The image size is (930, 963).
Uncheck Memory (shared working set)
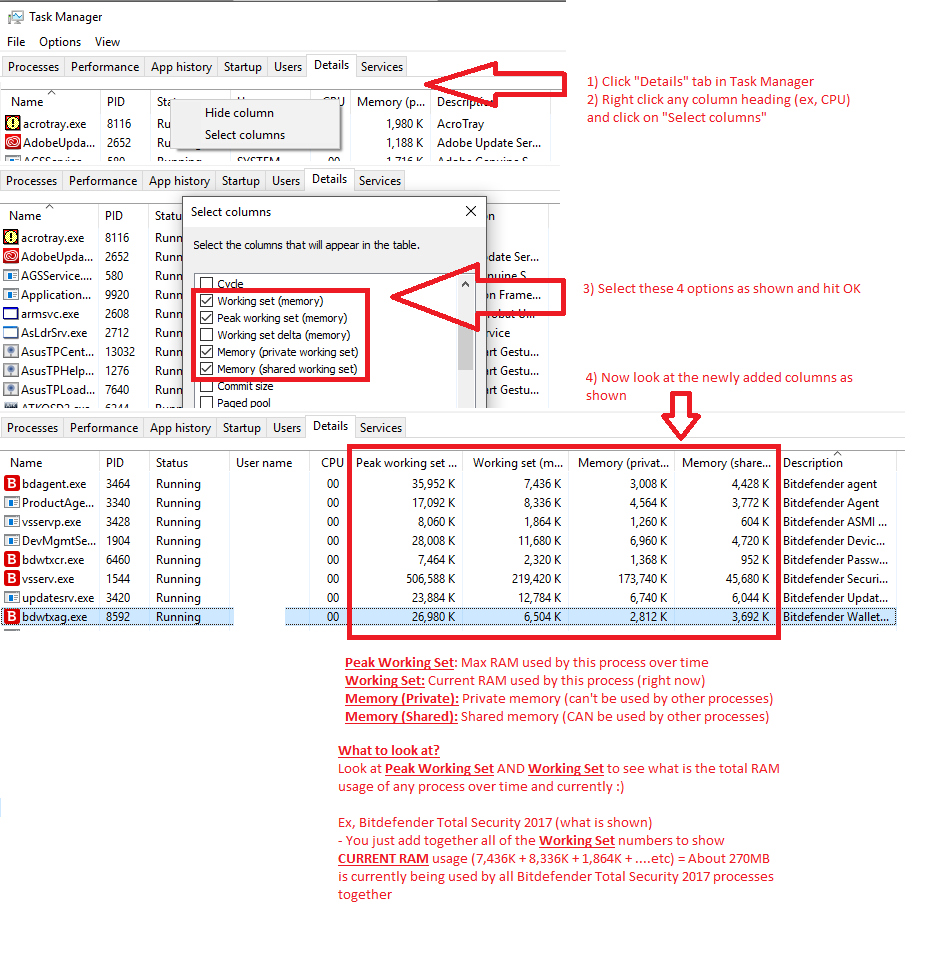[207, 368]
